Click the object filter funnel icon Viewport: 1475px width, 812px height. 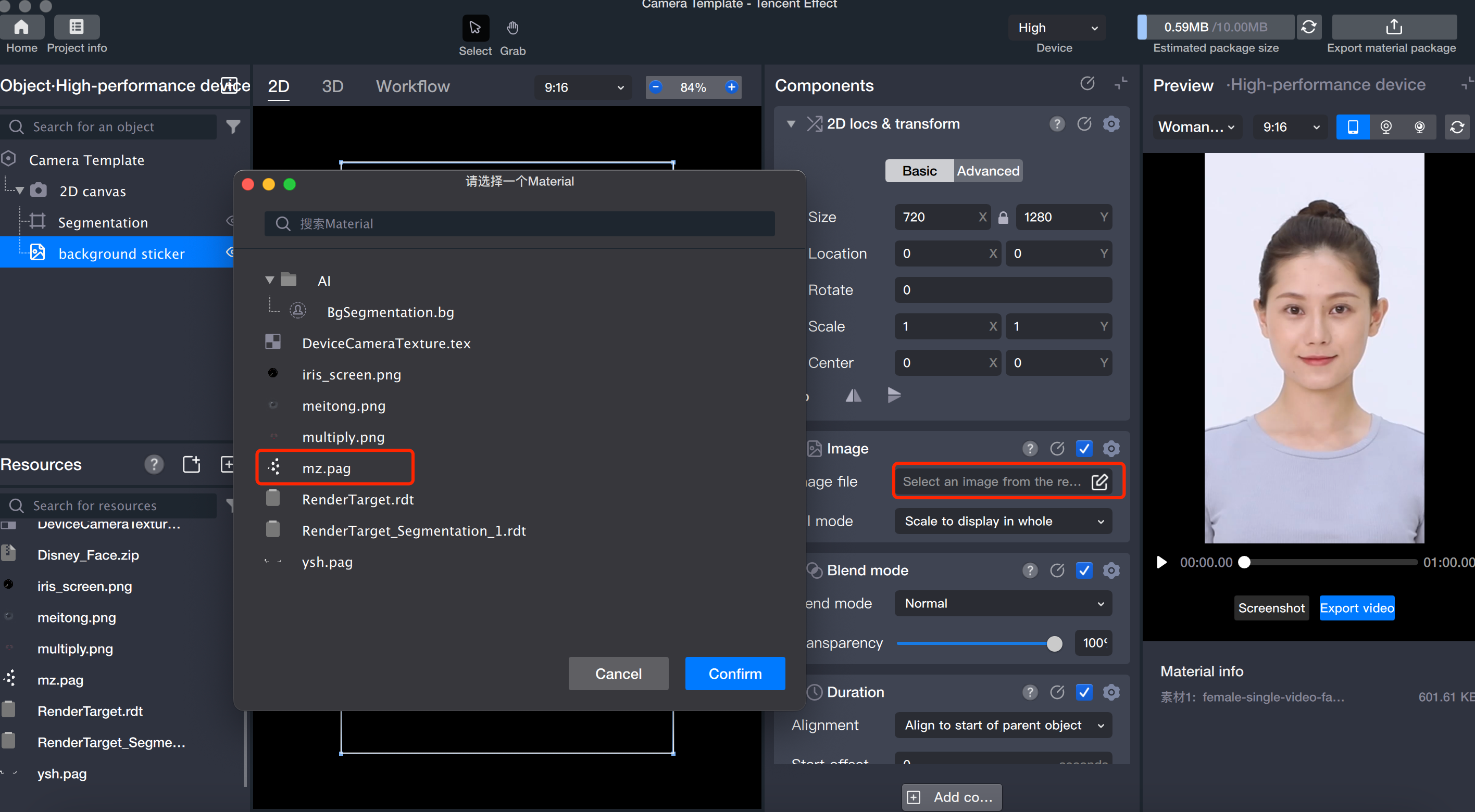pos(233,126)
